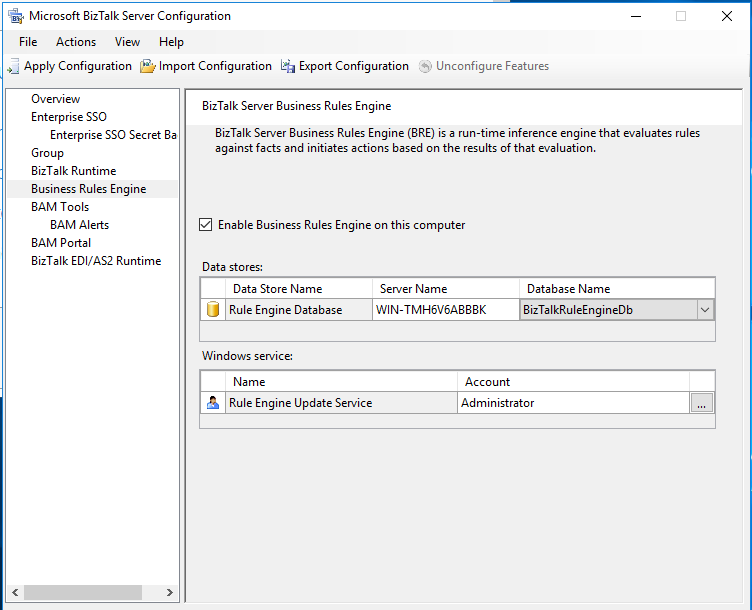Minimize the BizTalk Configuration window
This screenshot has width=752, height=610.
[636, 16]
